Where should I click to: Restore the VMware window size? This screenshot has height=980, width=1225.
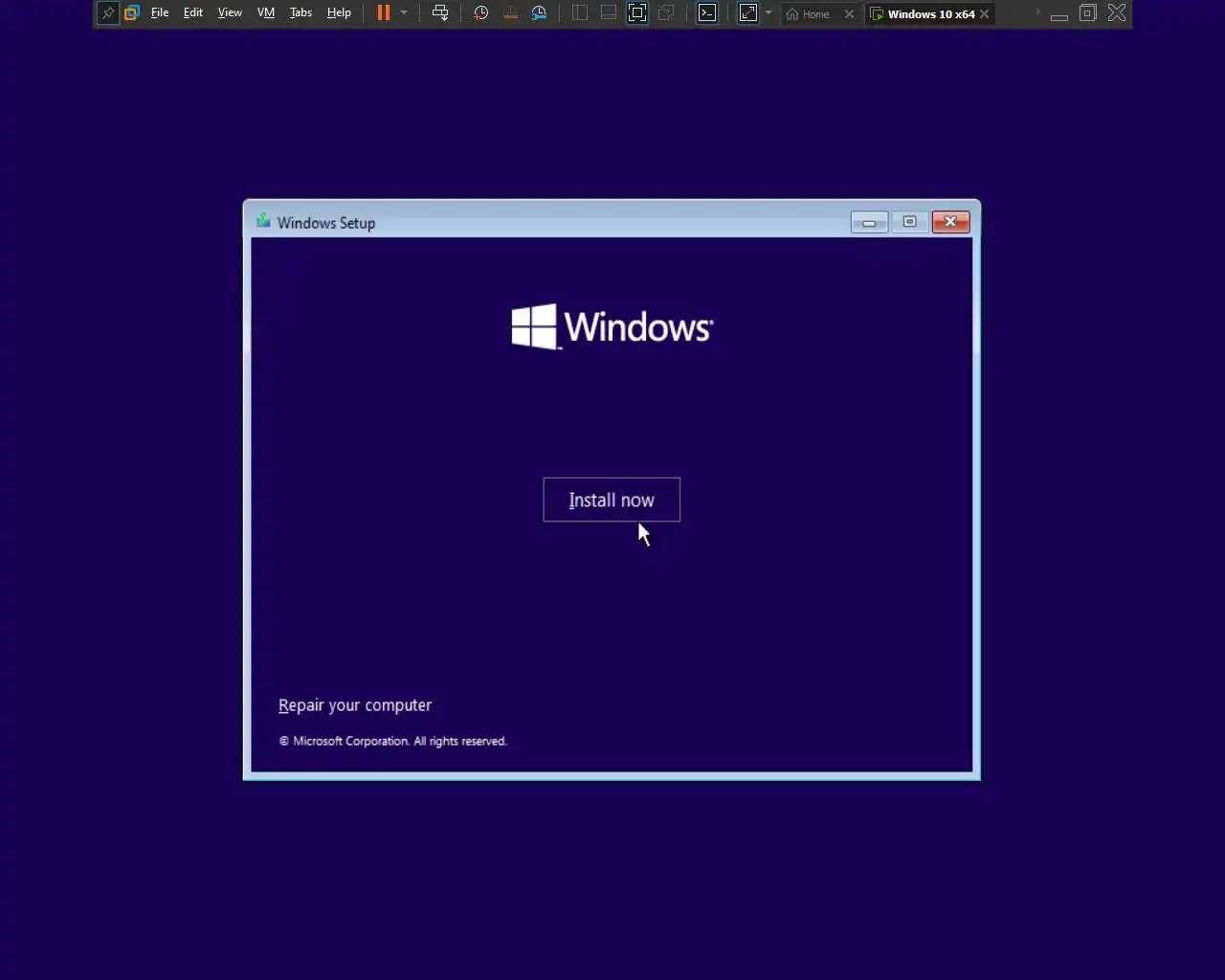coord(1088,13)
